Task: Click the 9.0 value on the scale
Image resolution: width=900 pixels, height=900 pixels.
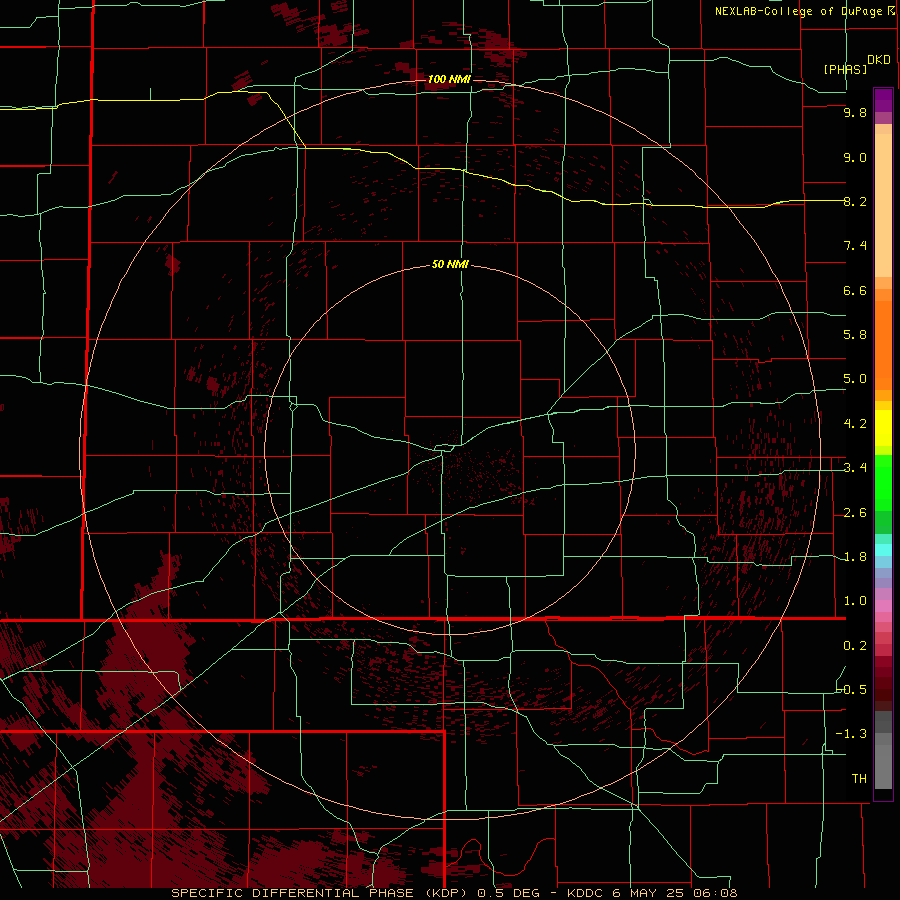Action: click(x=855, y=157)
